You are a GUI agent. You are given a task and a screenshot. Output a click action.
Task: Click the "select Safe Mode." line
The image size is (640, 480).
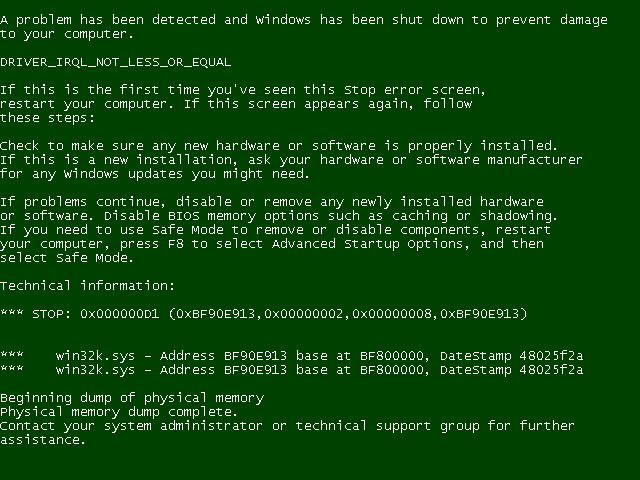(66, 258)
